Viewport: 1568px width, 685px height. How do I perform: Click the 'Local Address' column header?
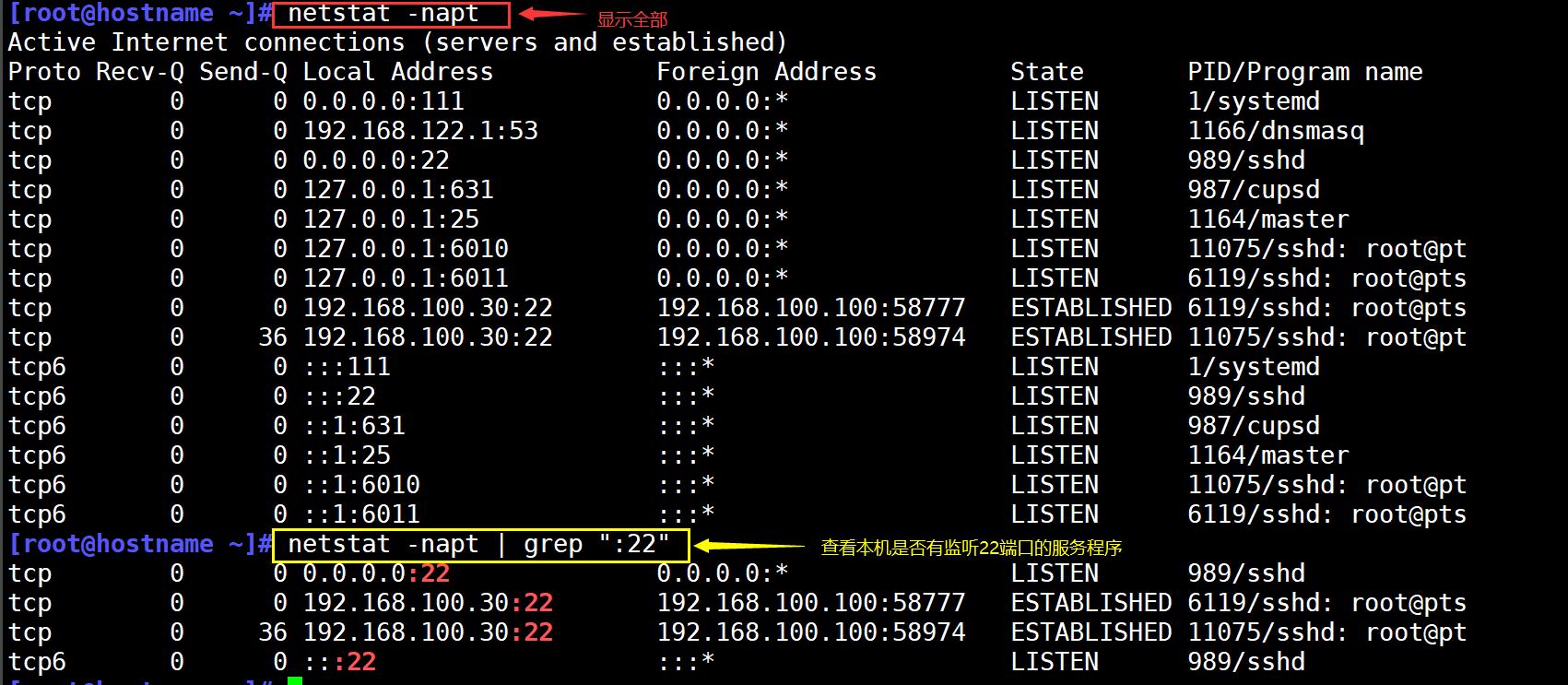point(398,72)
